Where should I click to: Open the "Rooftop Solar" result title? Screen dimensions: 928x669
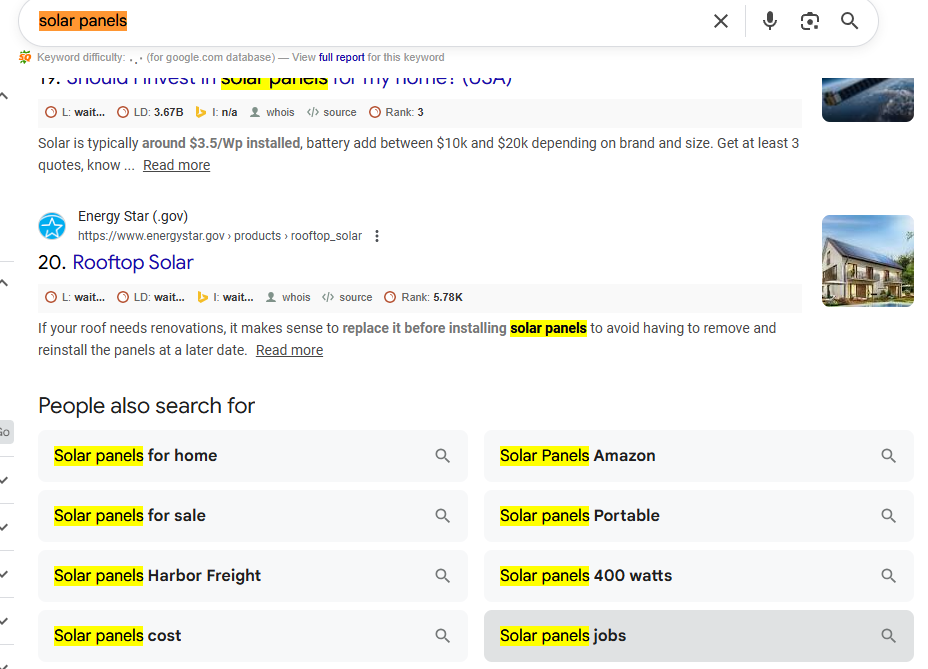click(x=133, y=262)
